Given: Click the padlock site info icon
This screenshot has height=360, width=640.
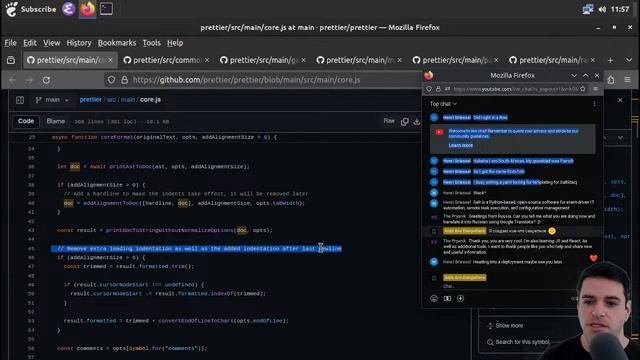Looking at the screenshot, I should 124,80.
